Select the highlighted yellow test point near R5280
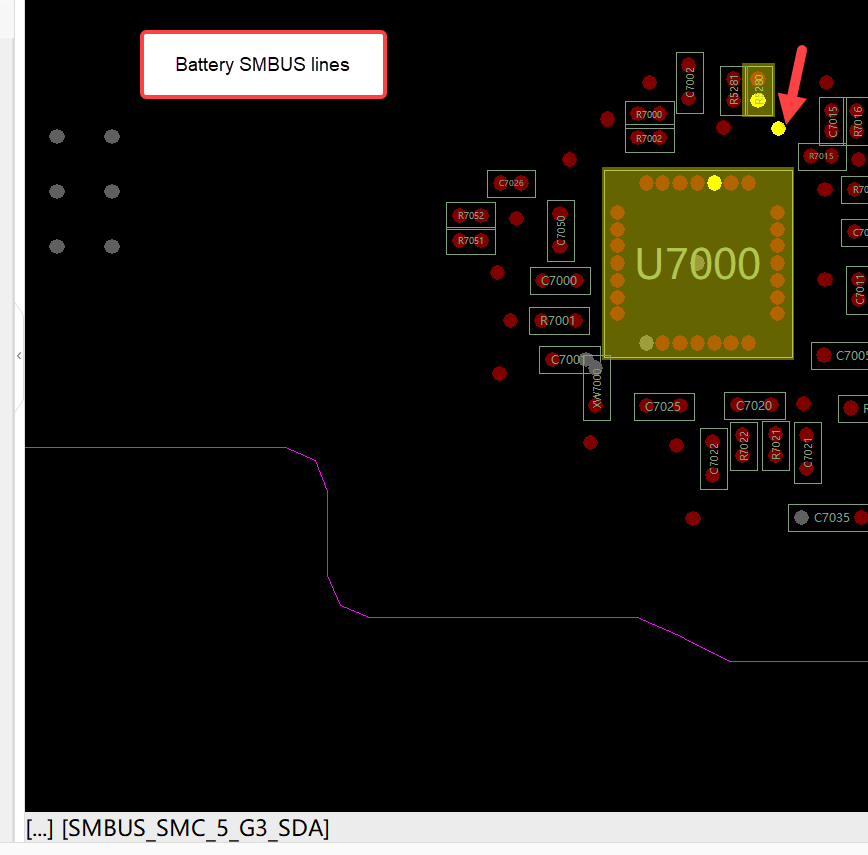Image resolution: width=868 pixels, height=855 pixels. [778, 128]
